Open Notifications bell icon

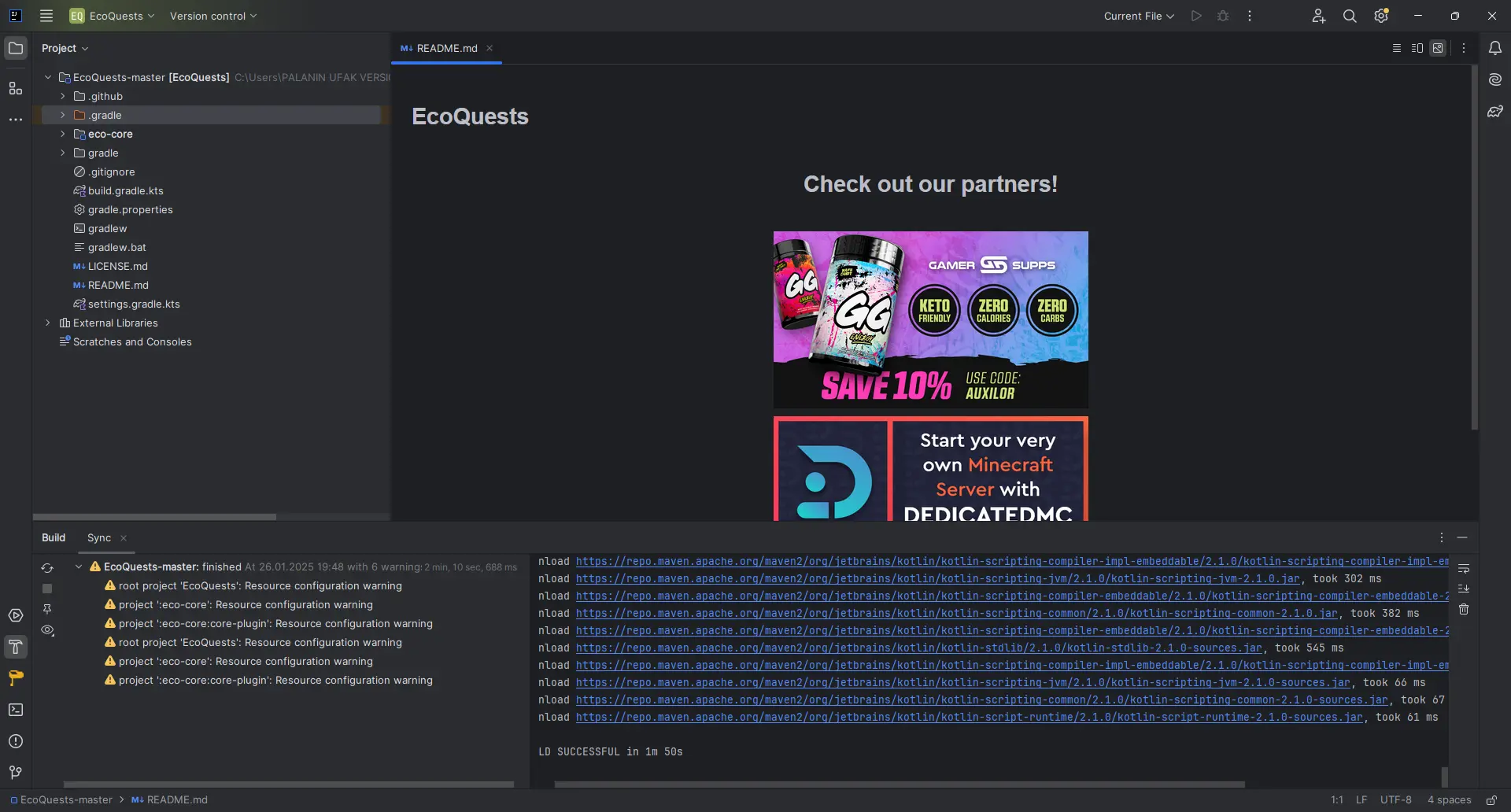coord(1495,48)
